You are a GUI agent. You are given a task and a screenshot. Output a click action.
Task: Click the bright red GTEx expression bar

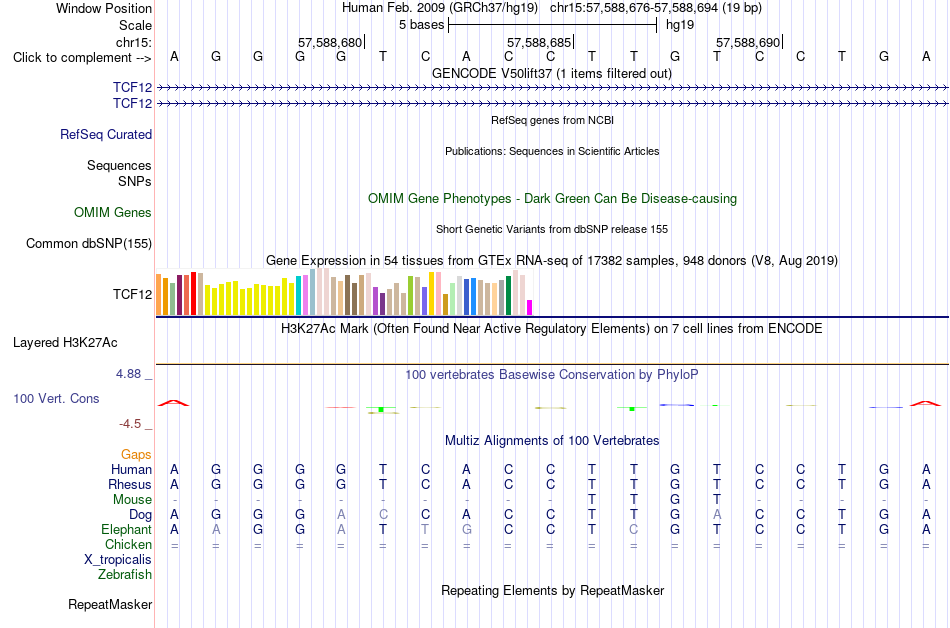click(x=193, y=294)
